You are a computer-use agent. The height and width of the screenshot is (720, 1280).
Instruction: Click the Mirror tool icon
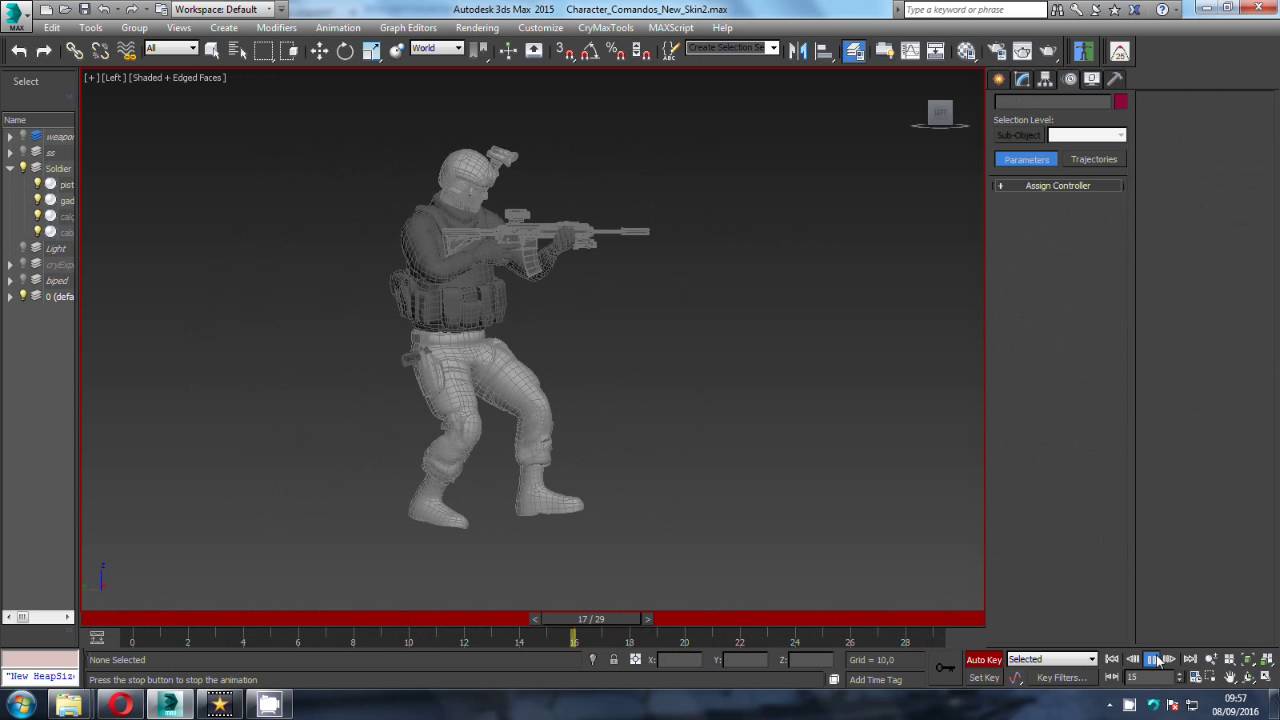point(798,51)
